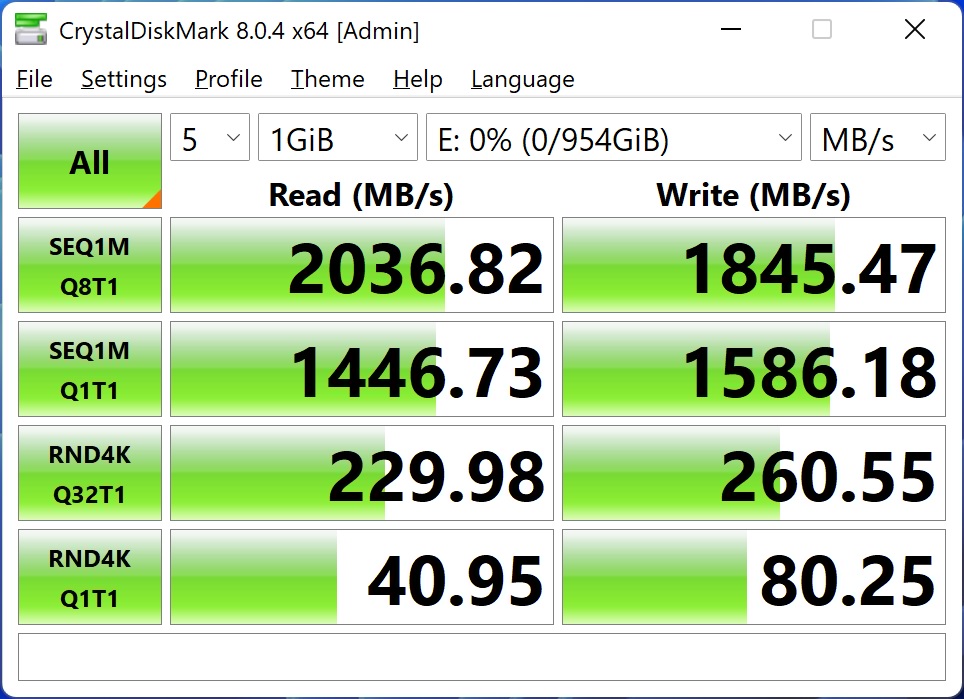The image size is (964, 699).
Task: Start the SEQ1M Q8T1 test
Action: (90, 265)
